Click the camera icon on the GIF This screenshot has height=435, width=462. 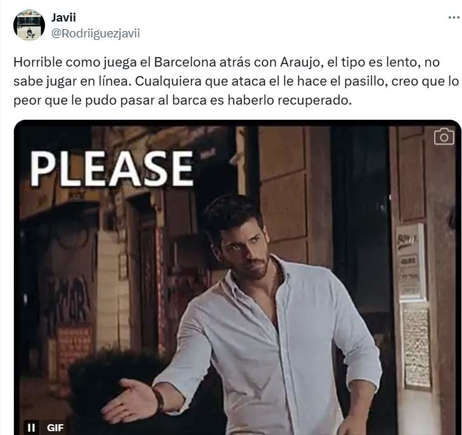tap(444, 136)
